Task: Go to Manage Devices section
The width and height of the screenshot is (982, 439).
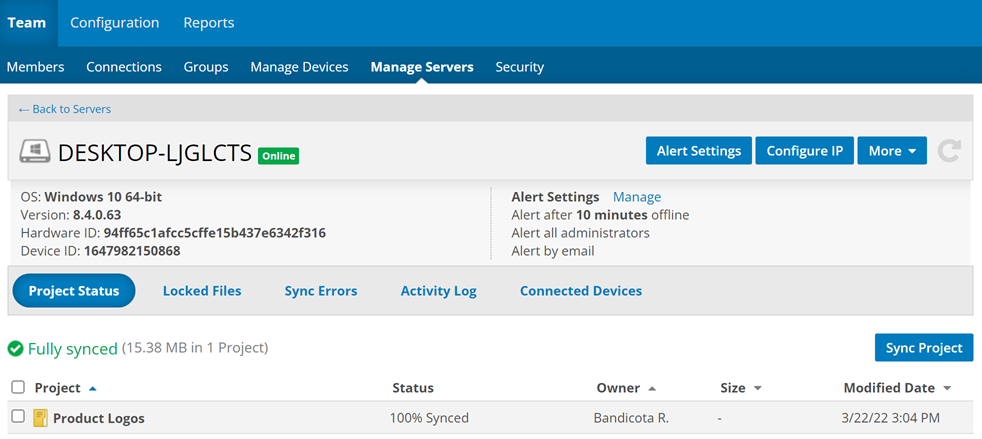Action: [299, 67]
